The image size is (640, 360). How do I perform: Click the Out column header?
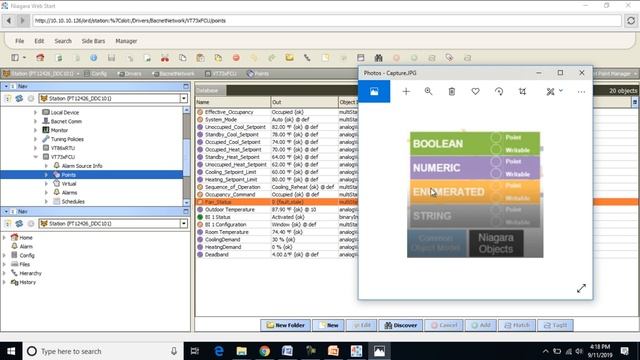tap(304, 102)
